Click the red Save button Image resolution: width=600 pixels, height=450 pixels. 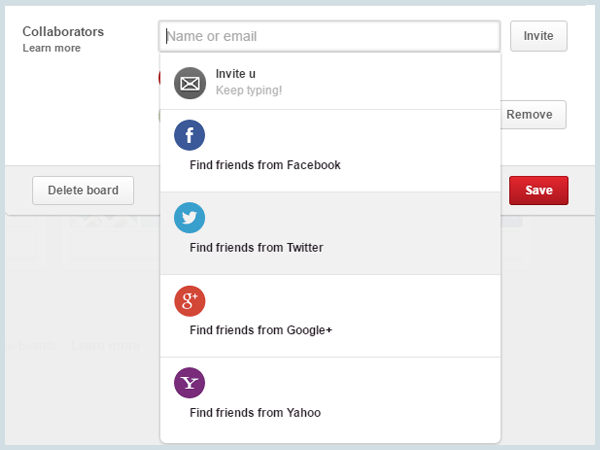coord(538,190)
